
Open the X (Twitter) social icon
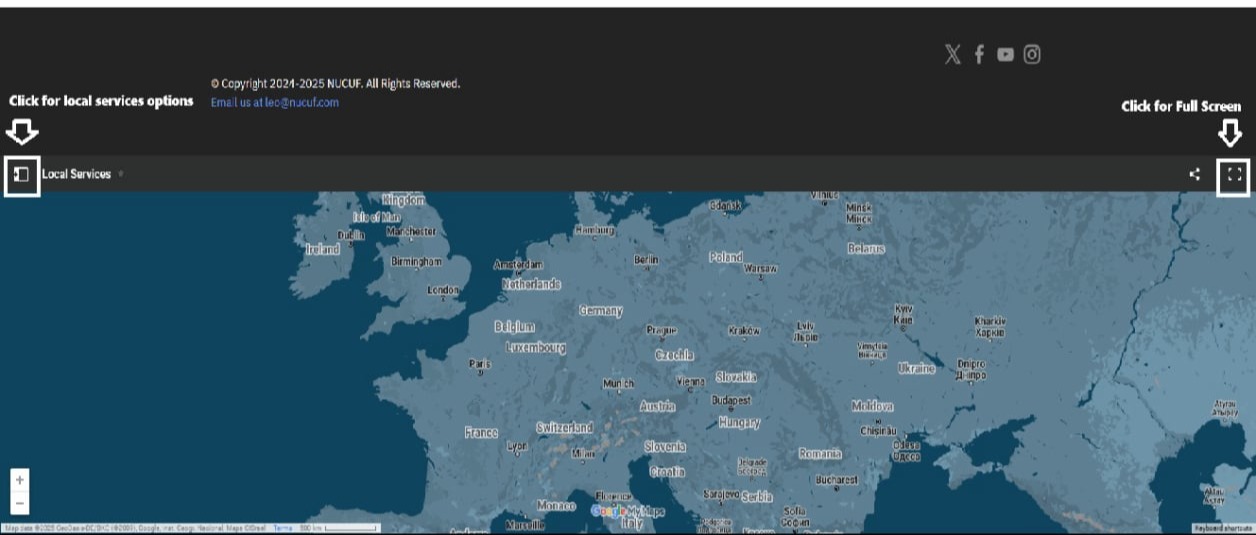pyautogui.click(x=953, y=54)
